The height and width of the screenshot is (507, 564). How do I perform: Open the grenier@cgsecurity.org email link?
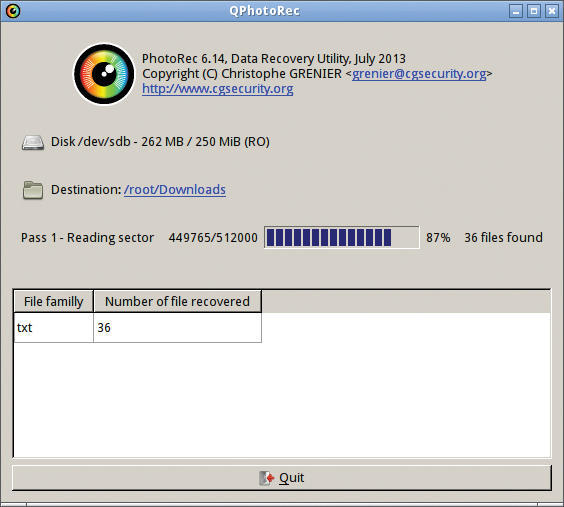point(419,74)
